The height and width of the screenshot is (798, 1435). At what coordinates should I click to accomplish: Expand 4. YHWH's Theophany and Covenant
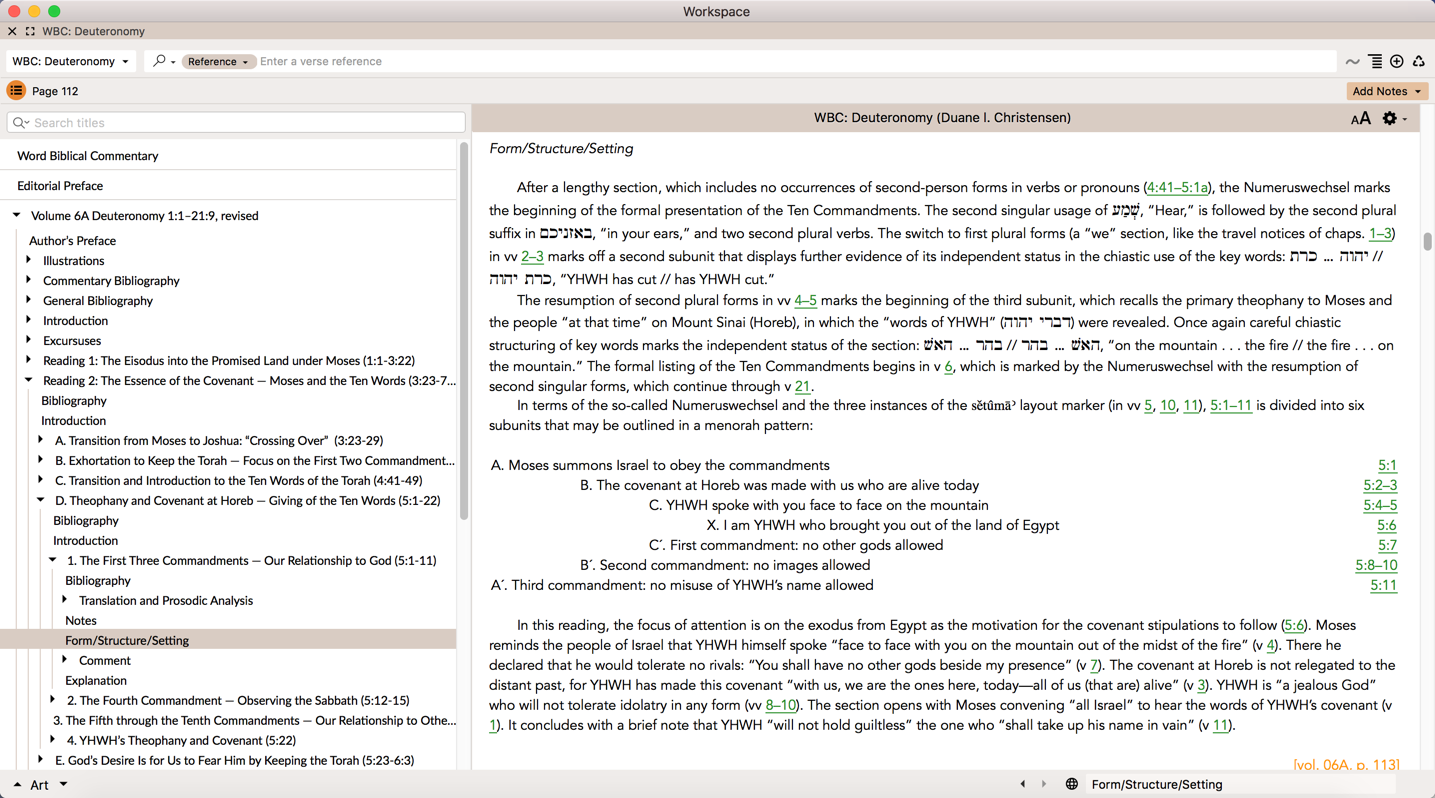click(53, 741)
